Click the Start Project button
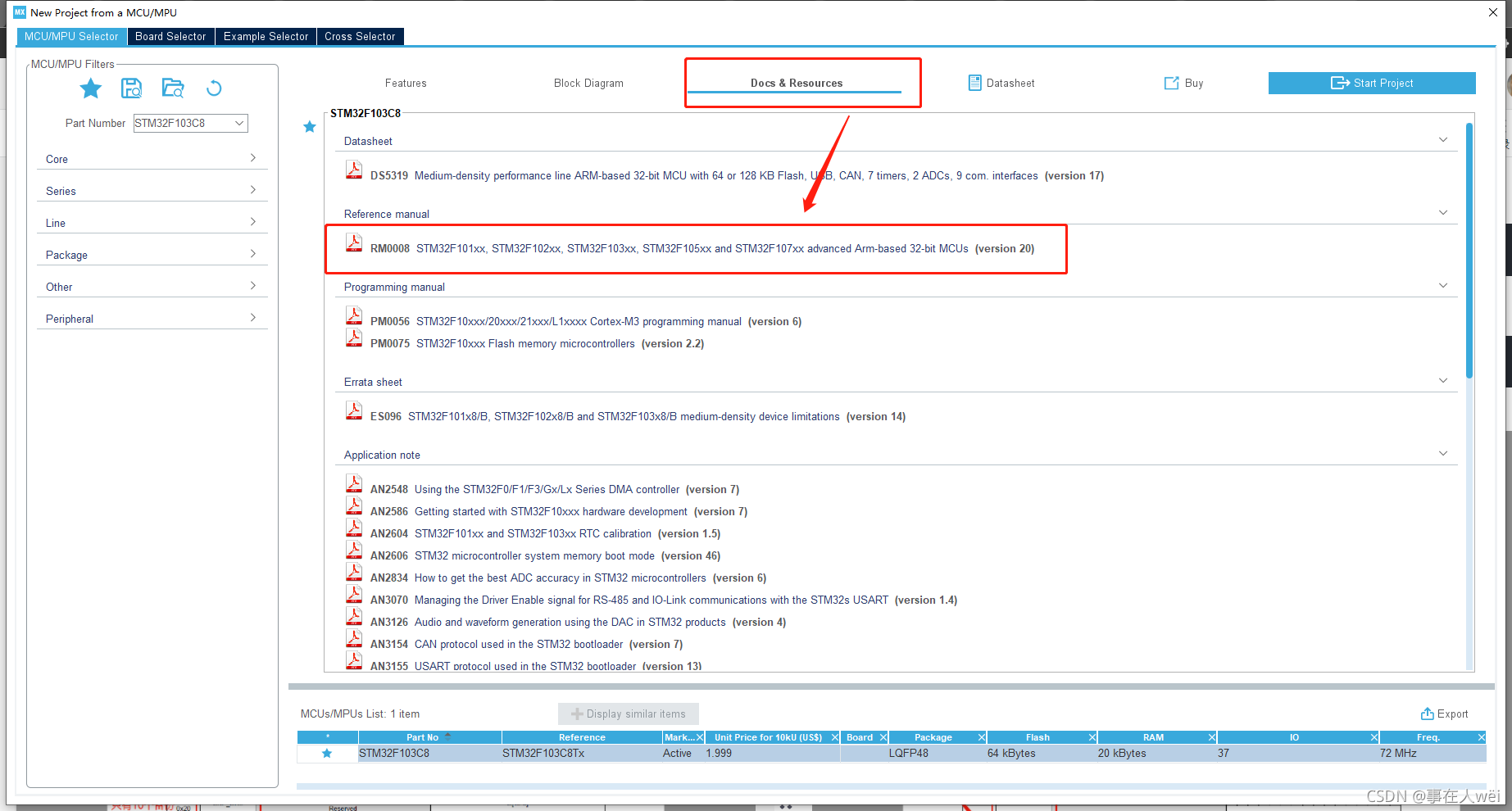Image resolution: width=1512 pixels, height=811 pixels. click(1372, 83)
